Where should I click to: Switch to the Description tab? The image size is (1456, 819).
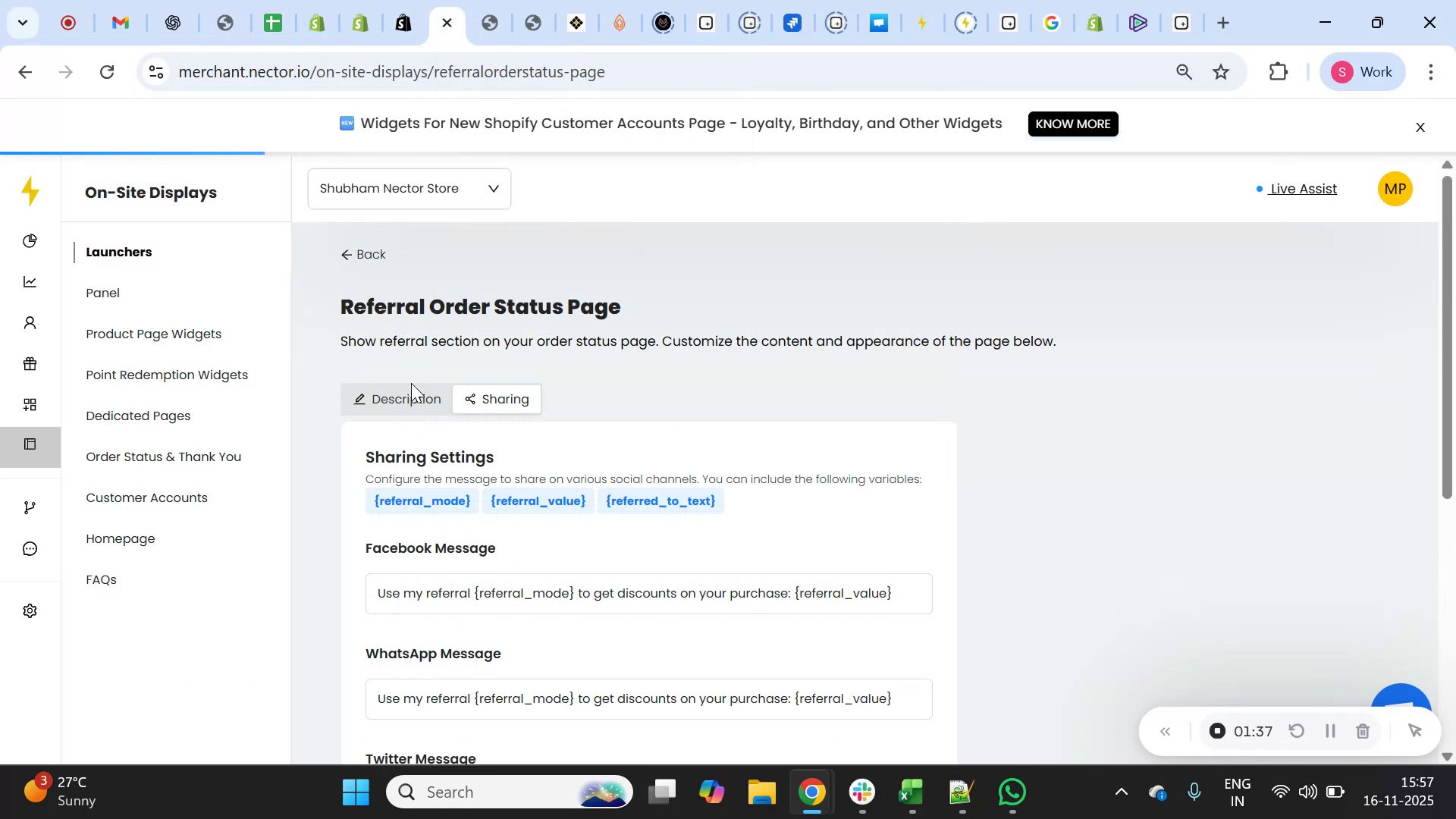[x=397, y=398]
